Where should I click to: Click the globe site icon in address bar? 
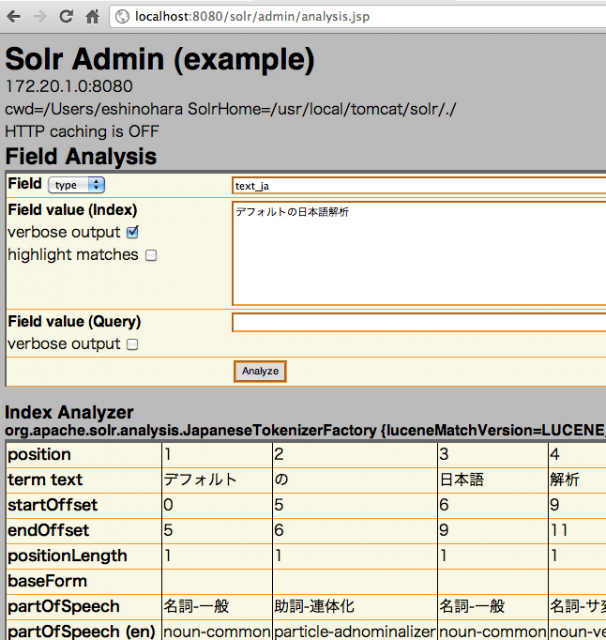122,17
